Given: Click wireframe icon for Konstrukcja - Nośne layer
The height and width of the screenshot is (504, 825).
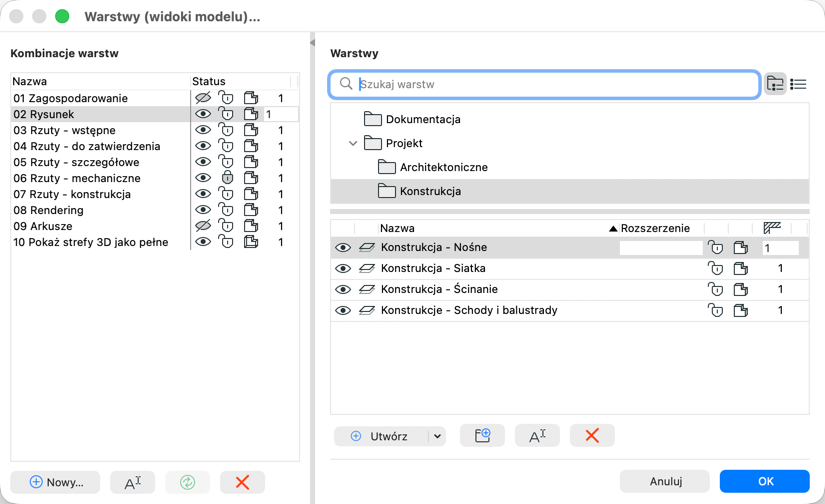Looking at the screenshot, I should (741, 247).
